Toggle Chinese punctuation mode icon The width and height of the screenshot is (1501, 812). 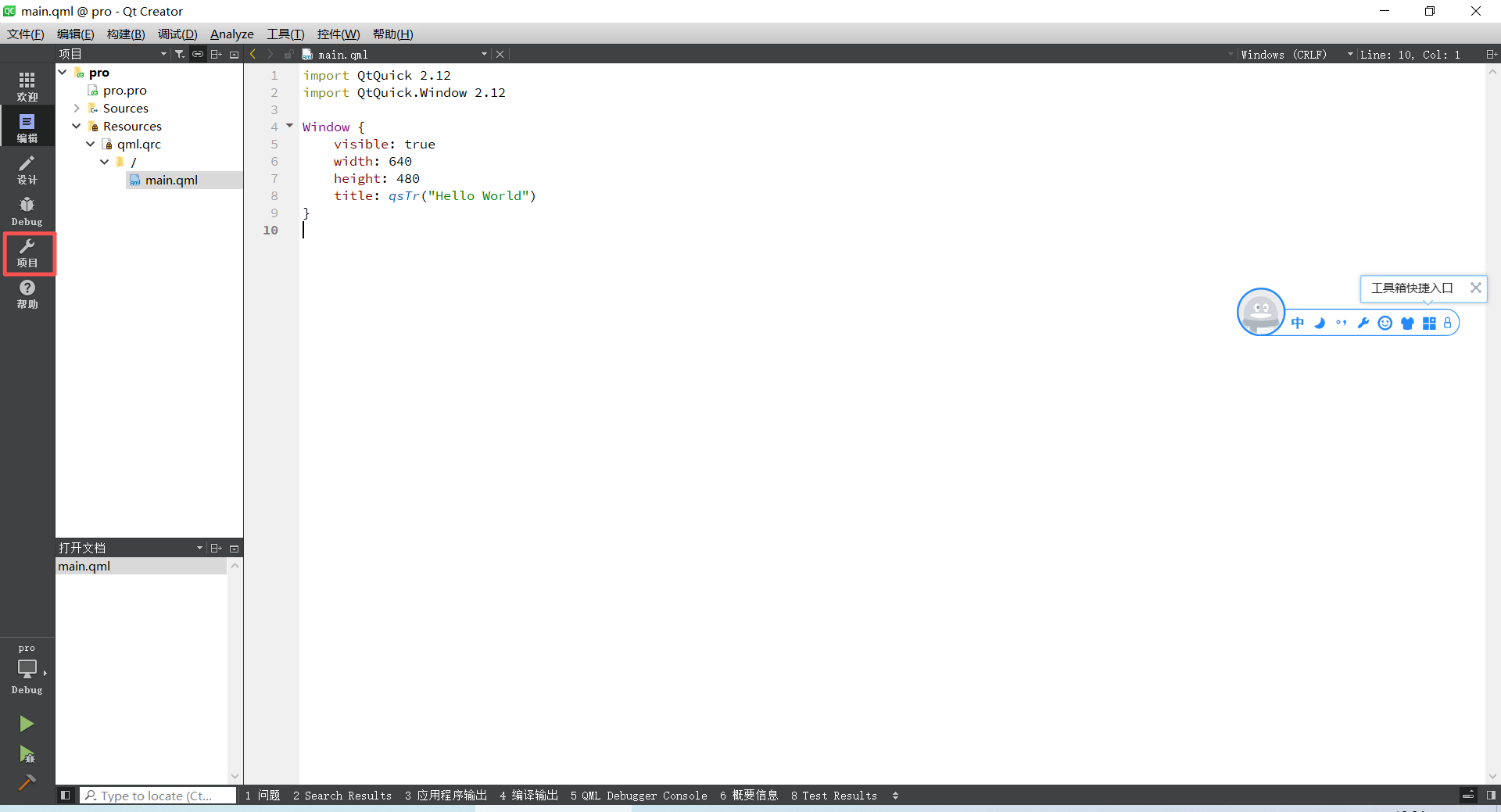(1342, 323)
